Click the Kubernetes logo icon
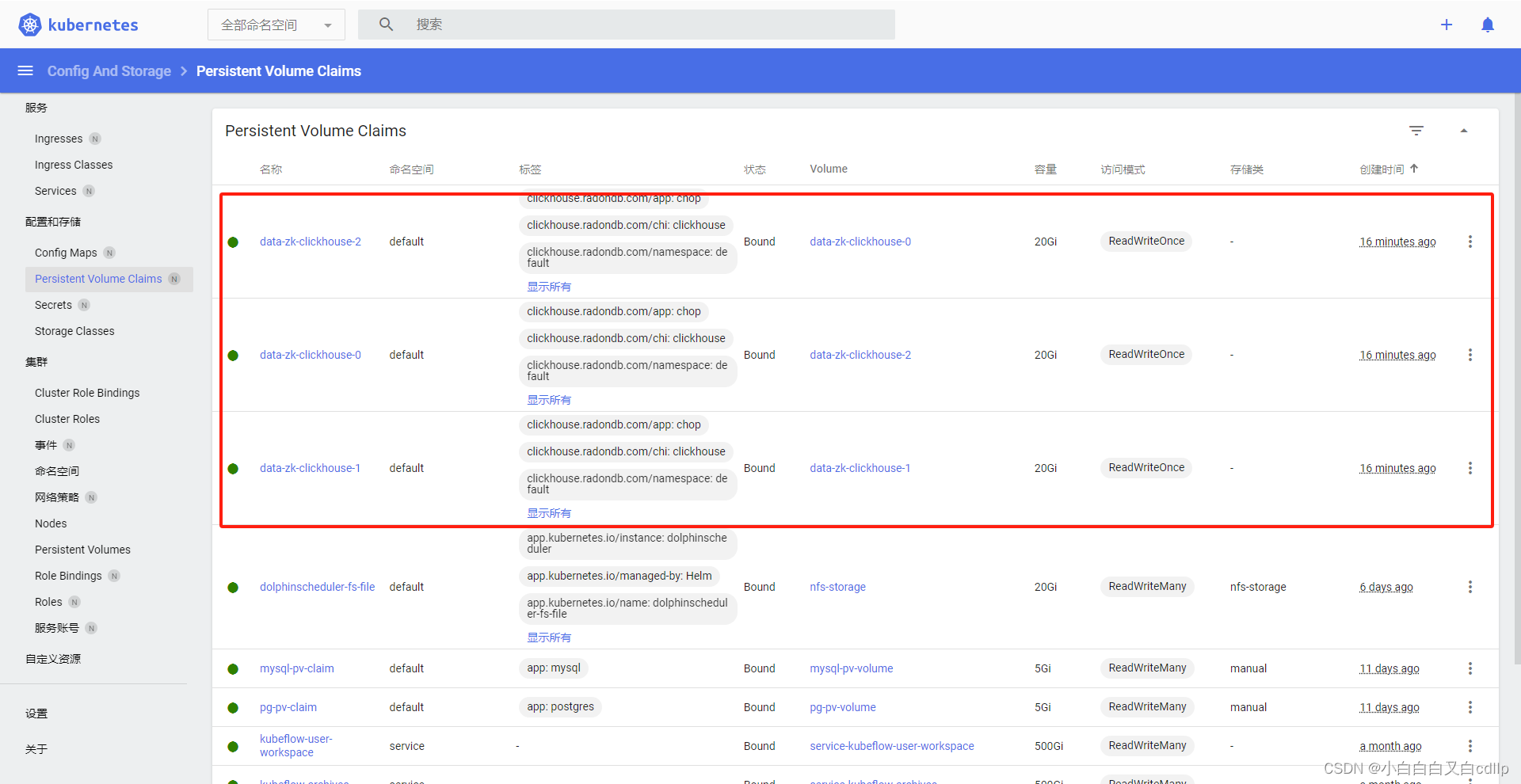Screen dimensions: 1521x784 [30, 25]
